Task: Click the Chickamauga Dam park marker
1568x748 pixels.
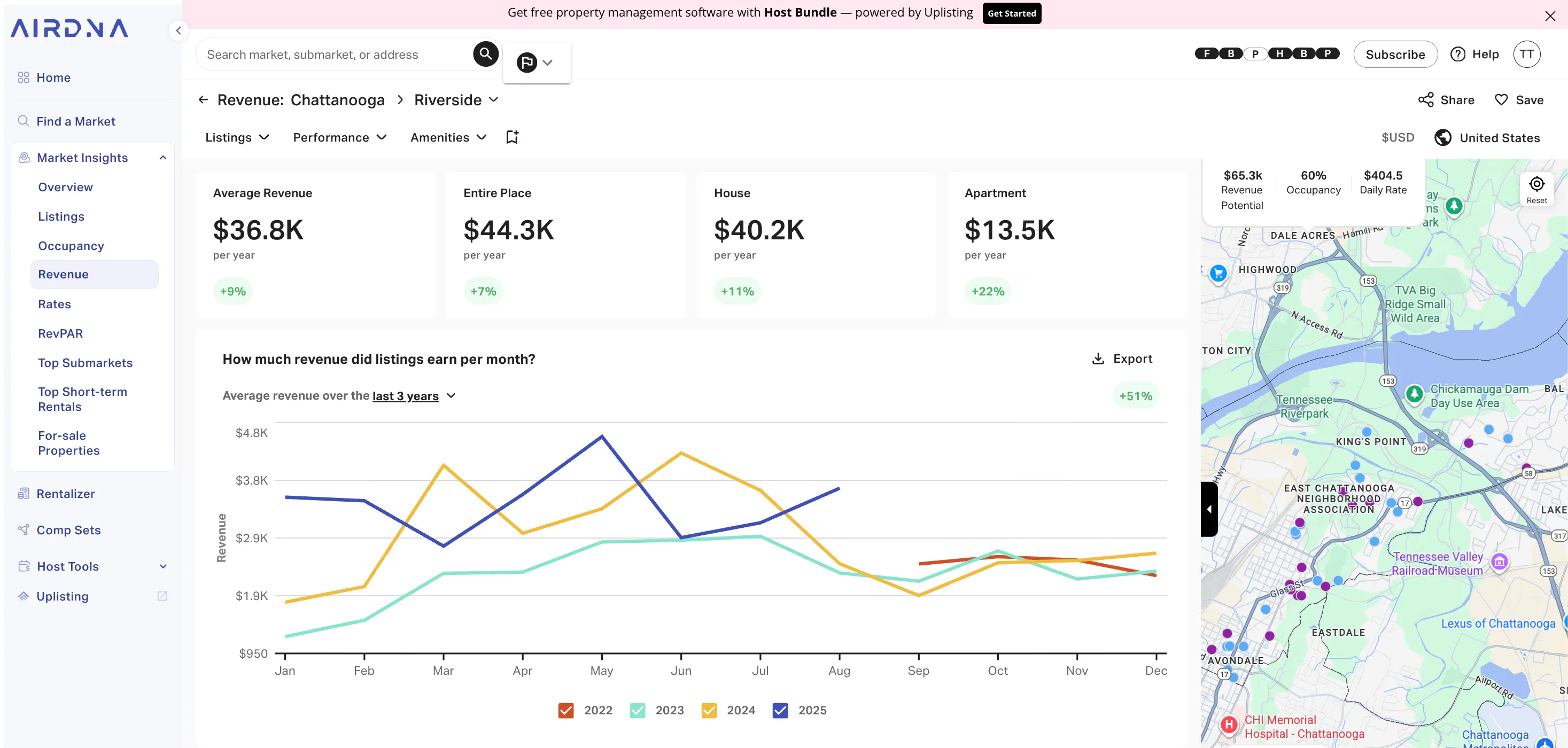Action: pos(1414,394)
